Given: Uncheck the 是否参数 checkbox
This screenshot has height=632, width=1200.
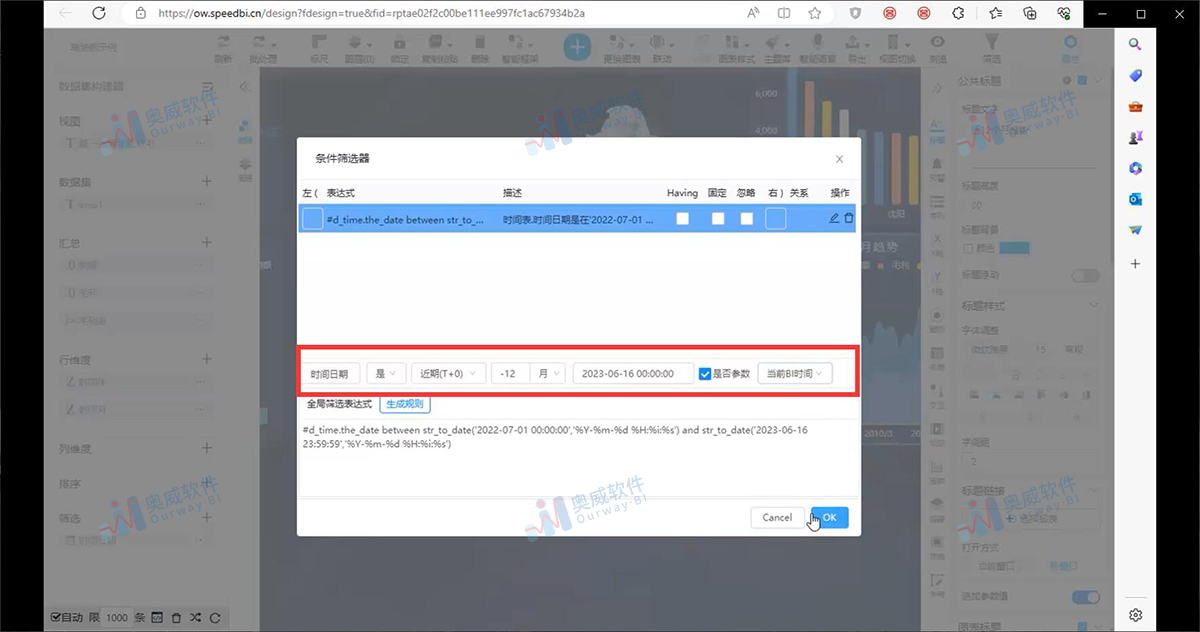Looking at the screenshot, I should [702, 372].
